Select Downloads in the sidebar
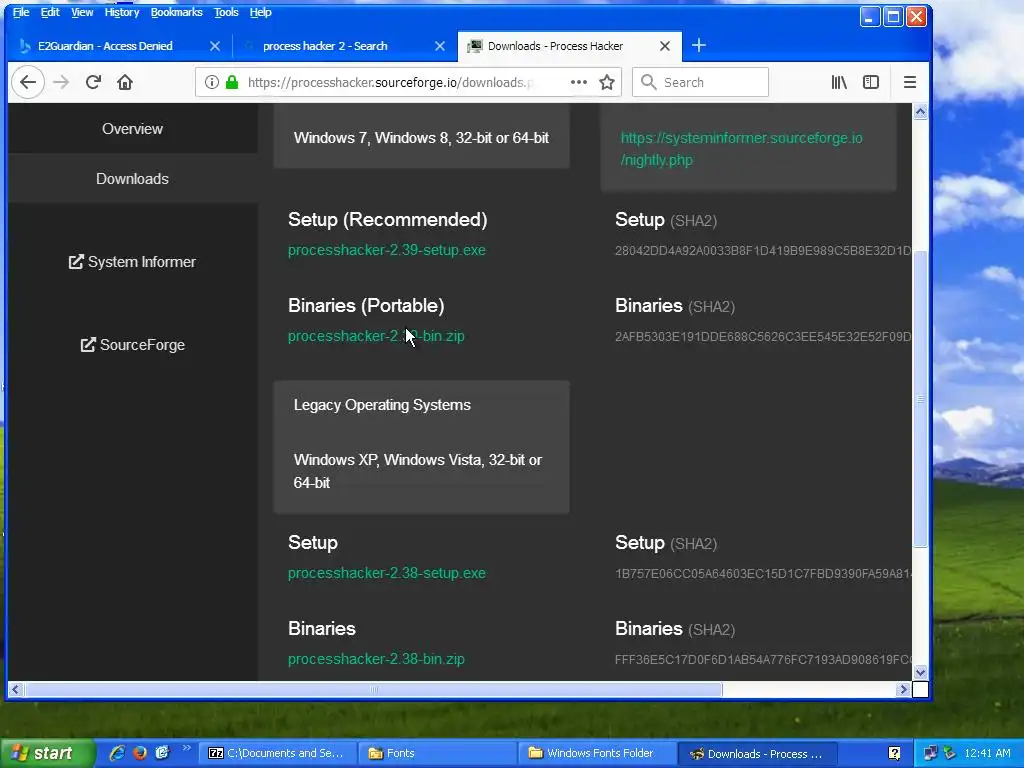Viewport: 1024px width, 768px height. pyautogui.click(x=133, y=178)
